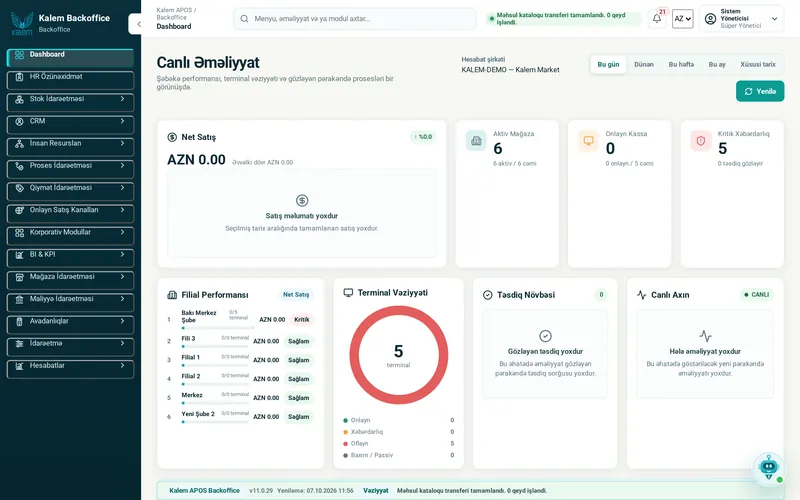Select the Xüsusi tarix tab
The image size is (800, 500).
[x=758, y=65]
